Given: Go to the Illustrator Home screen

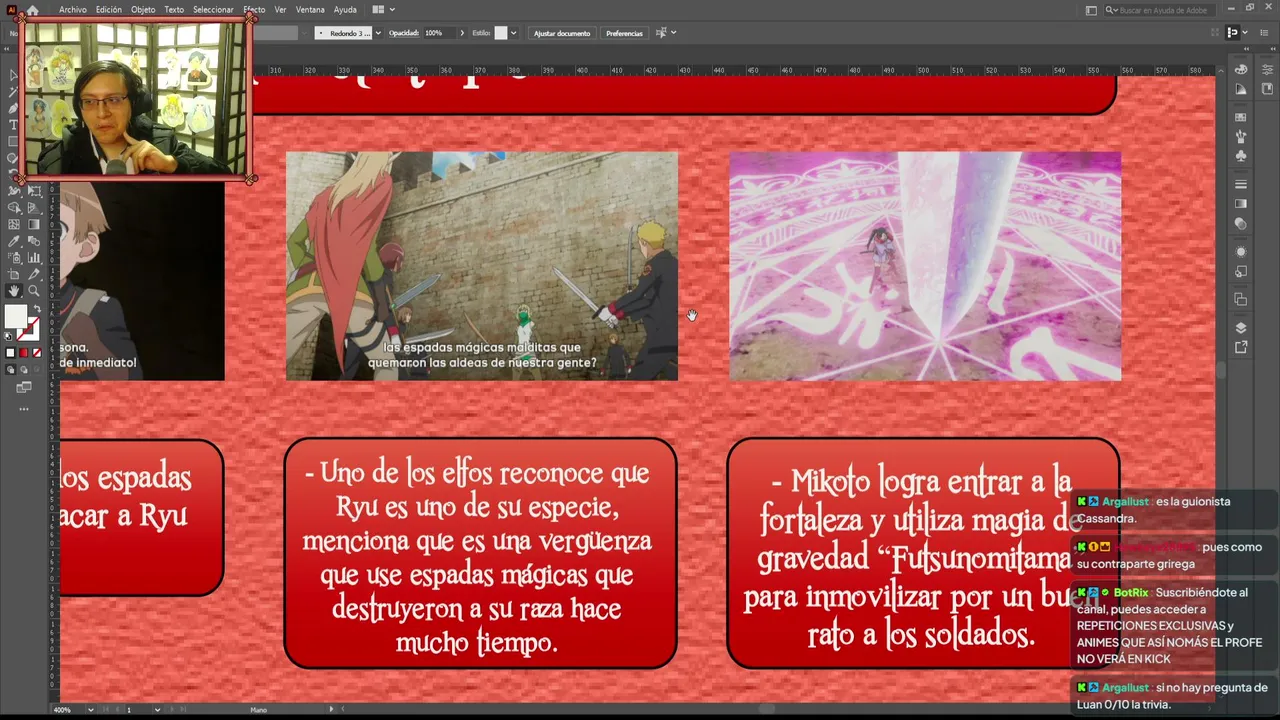Looking at the screenshot, I should (32, 9).
